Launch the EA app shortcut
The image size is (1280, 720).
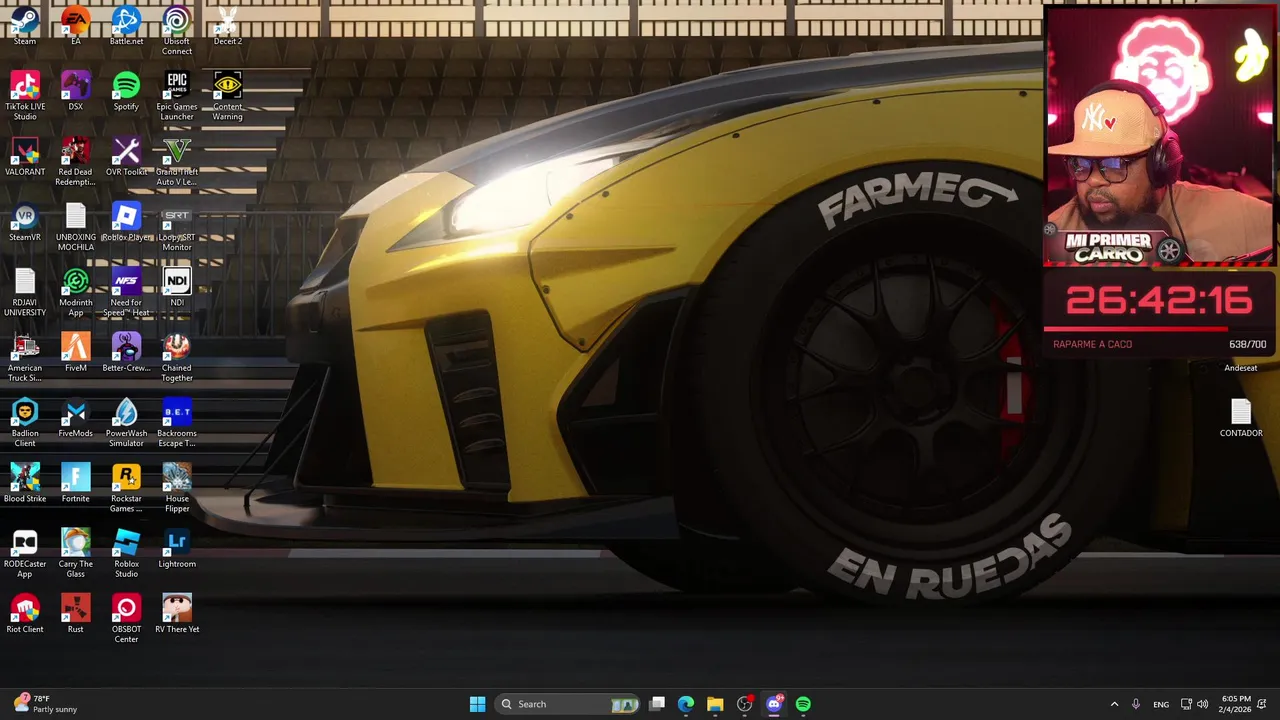[x=75, y=25]
